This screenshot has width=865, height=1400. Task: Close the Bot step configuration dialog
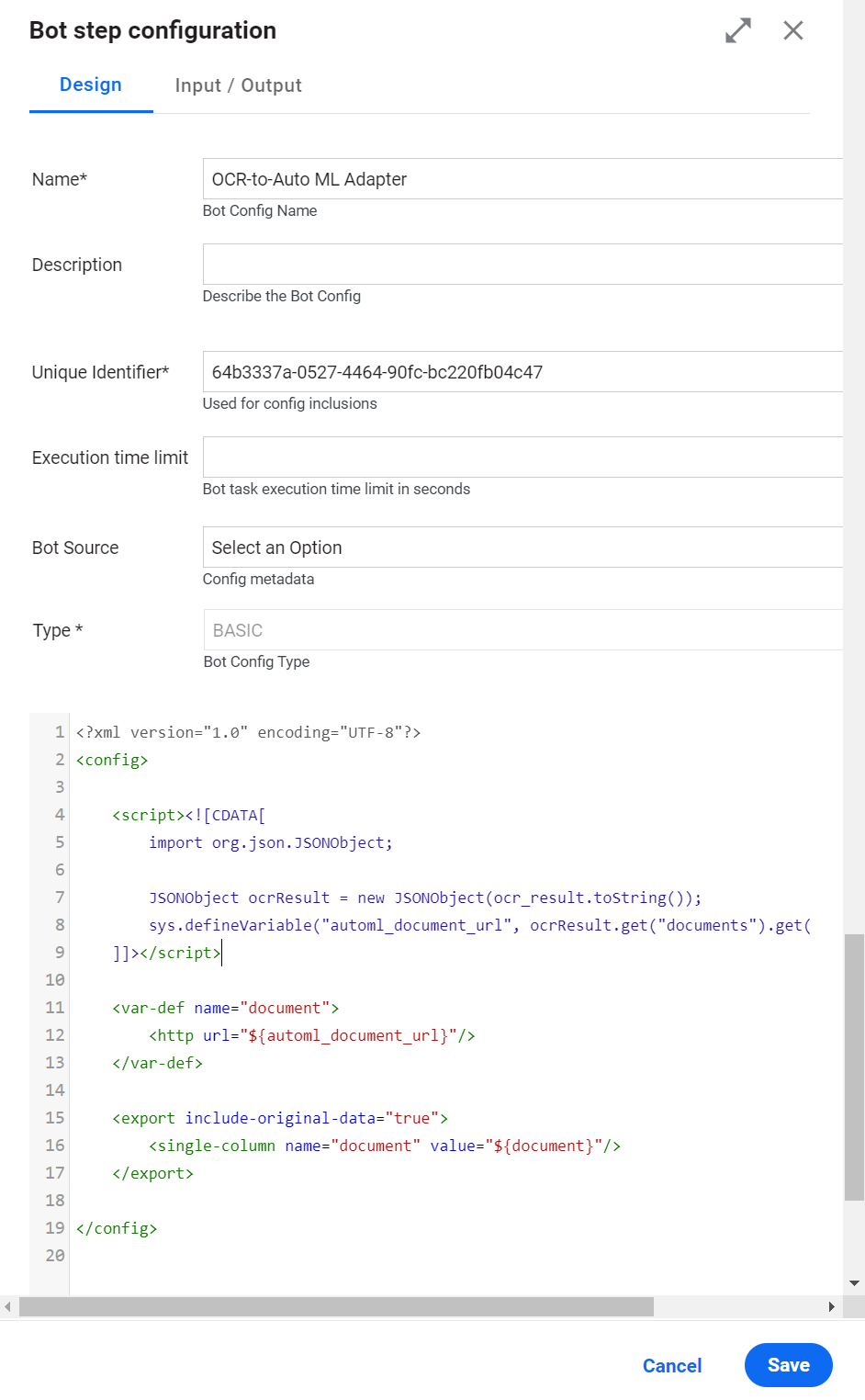click(793, 30)
